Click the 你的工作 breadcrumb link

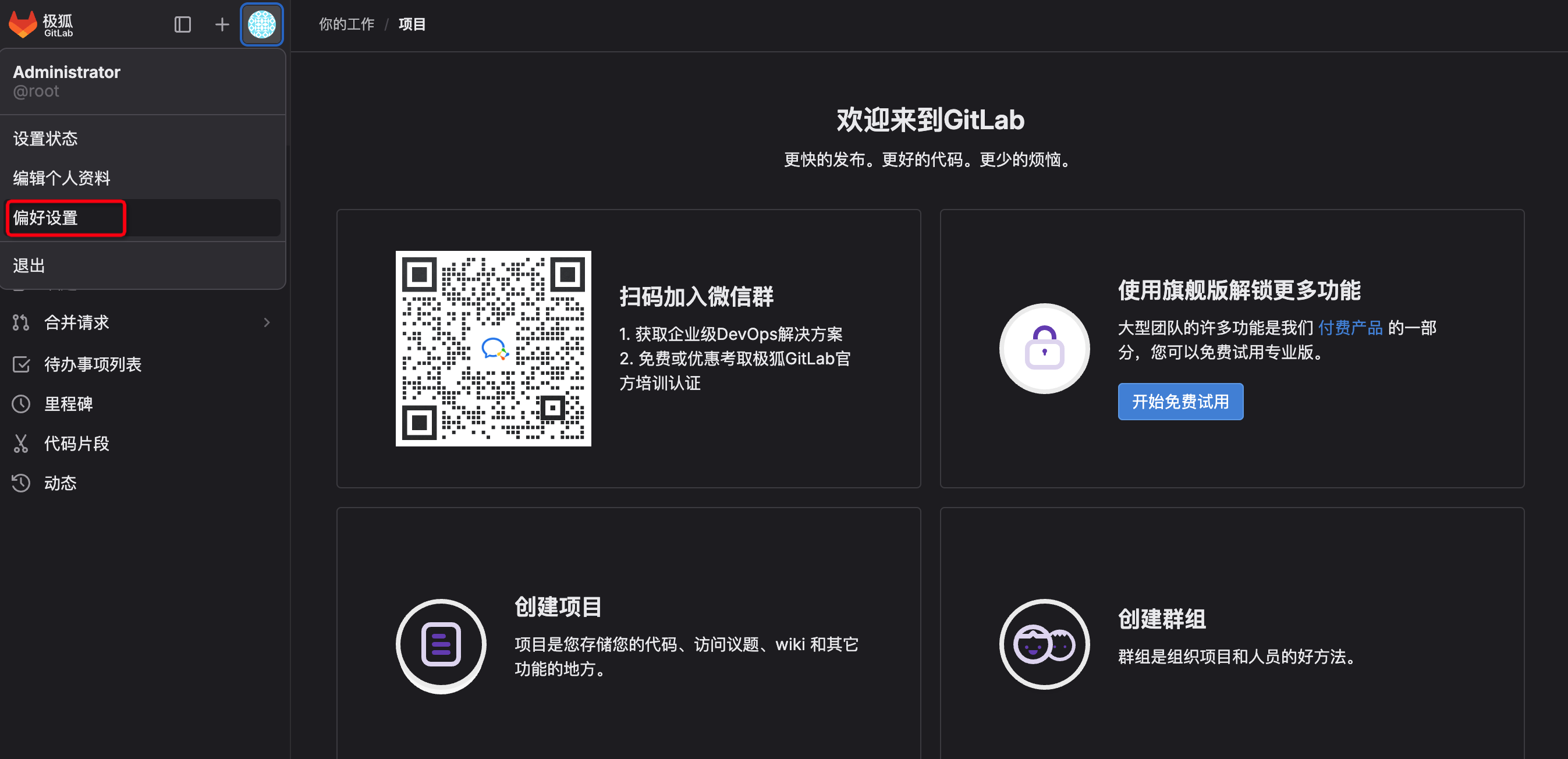pos(346,24)
